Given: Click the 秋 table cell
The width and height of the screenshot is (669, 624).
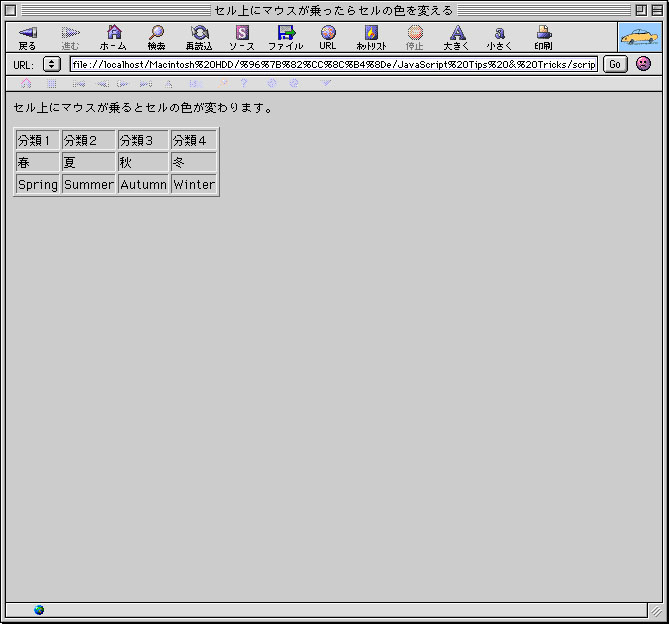Looking at the screenshot, I should tap(143, 162).
